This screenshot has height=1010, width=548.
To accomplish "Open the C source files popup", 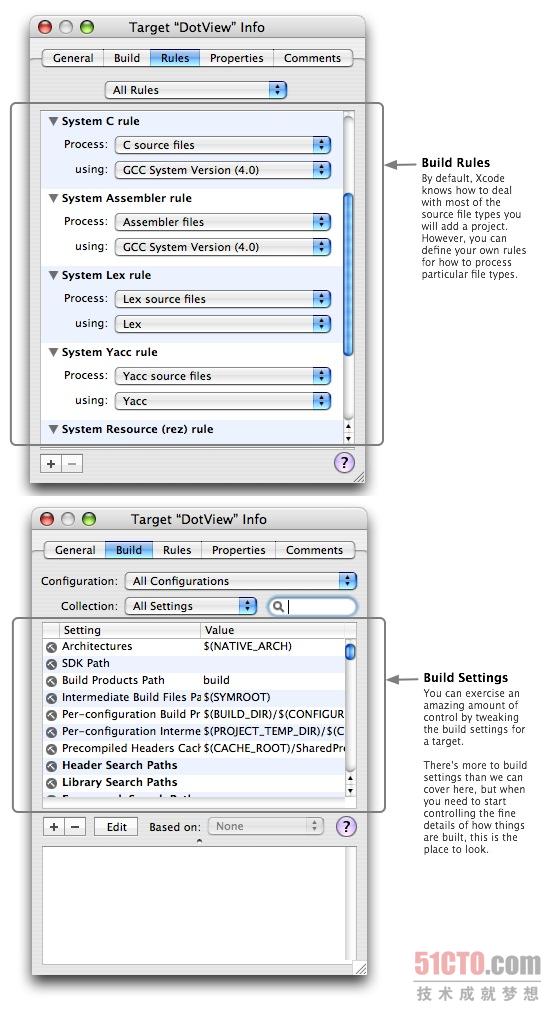I will (223, 145).
